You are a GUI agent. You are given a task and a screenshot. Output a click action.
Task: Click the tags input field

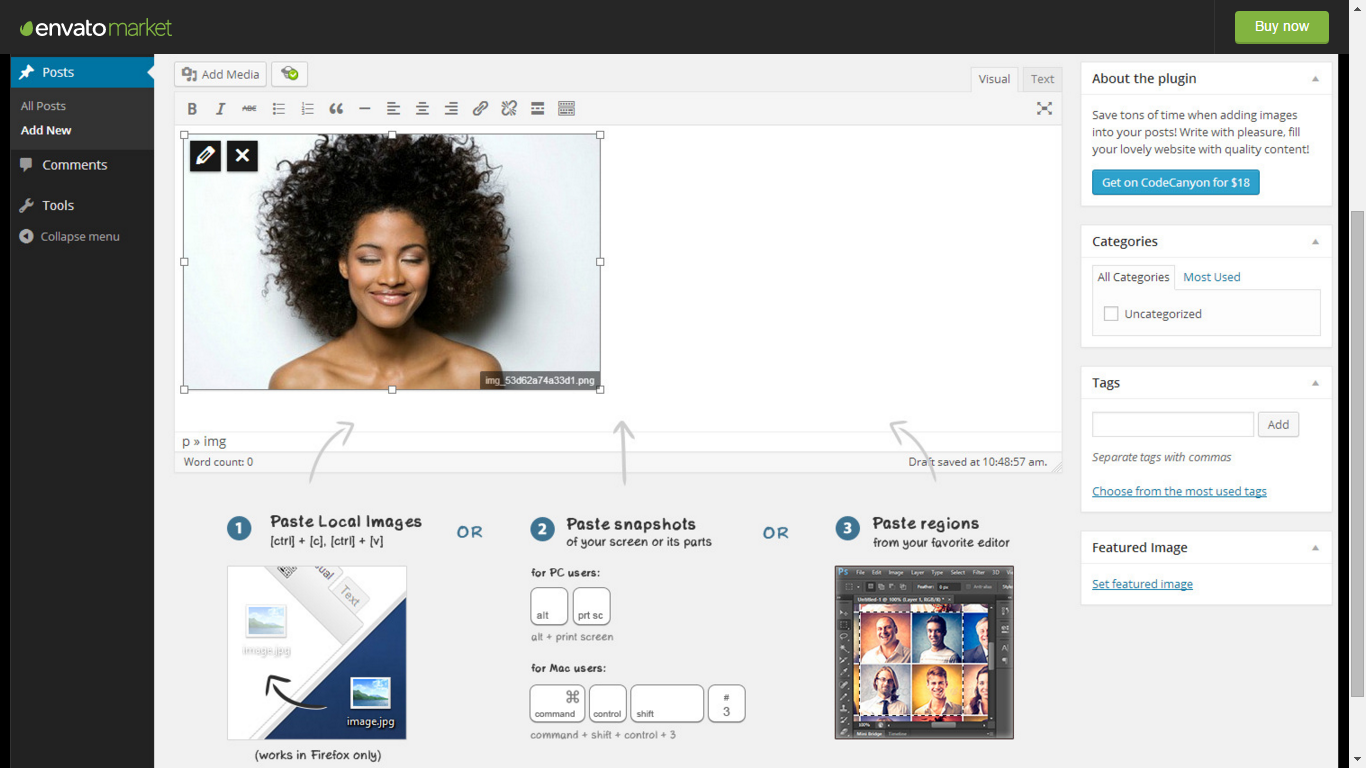[1172, 424]
